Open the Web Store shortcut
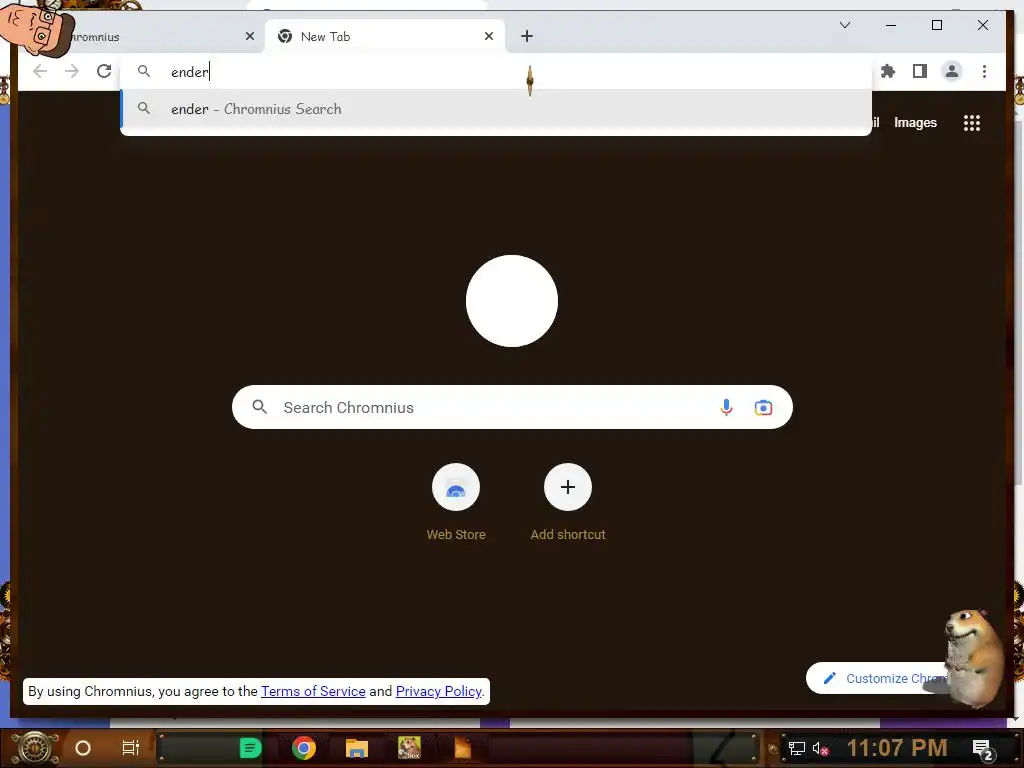 pyautogui.click(x=456, y=487)
